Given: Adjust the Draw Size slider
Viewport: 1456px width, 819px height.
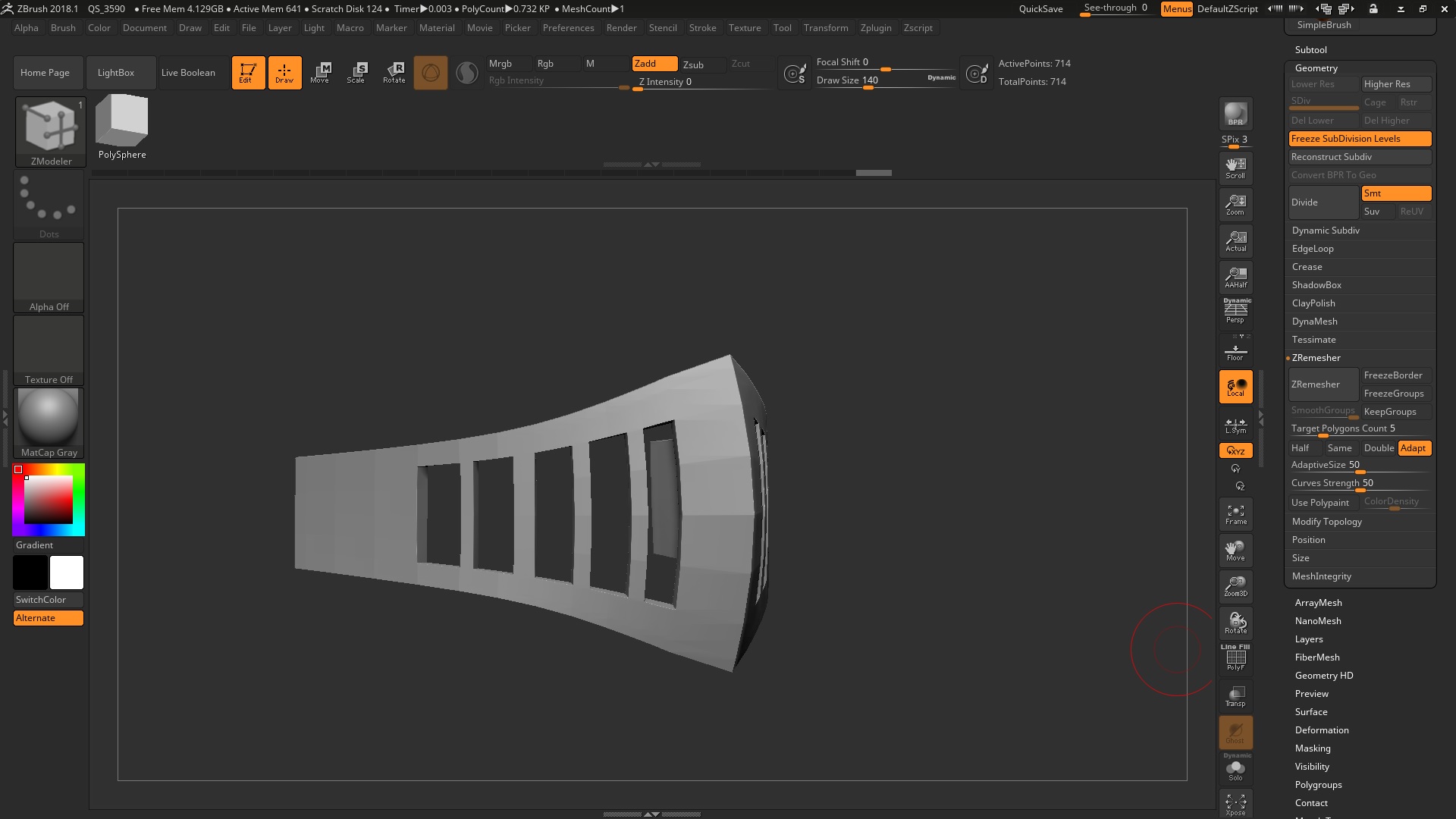Looking at the screenshot, I should point(886,81).
